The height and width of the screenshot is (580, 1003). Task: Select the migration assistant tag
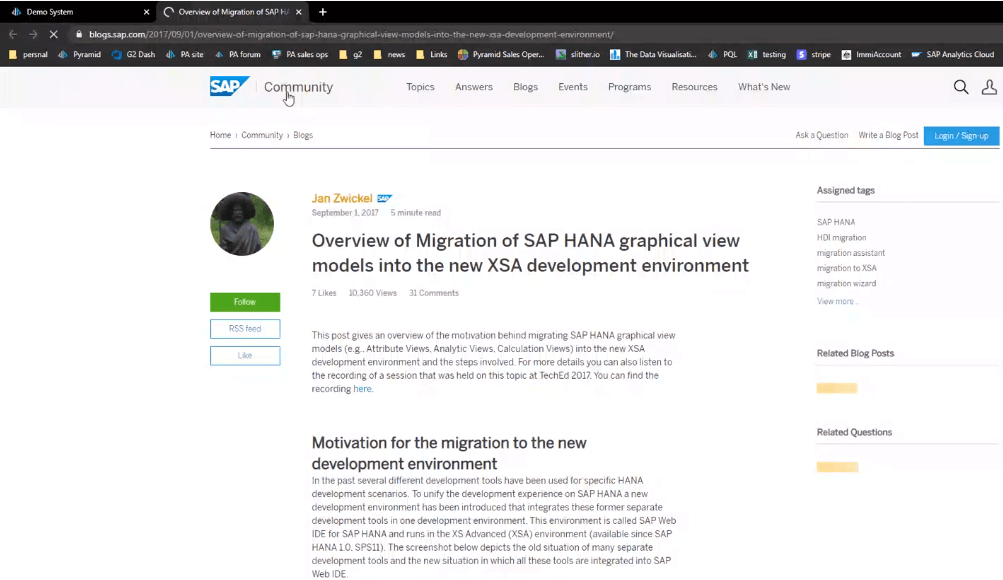[x=851, y=253]
